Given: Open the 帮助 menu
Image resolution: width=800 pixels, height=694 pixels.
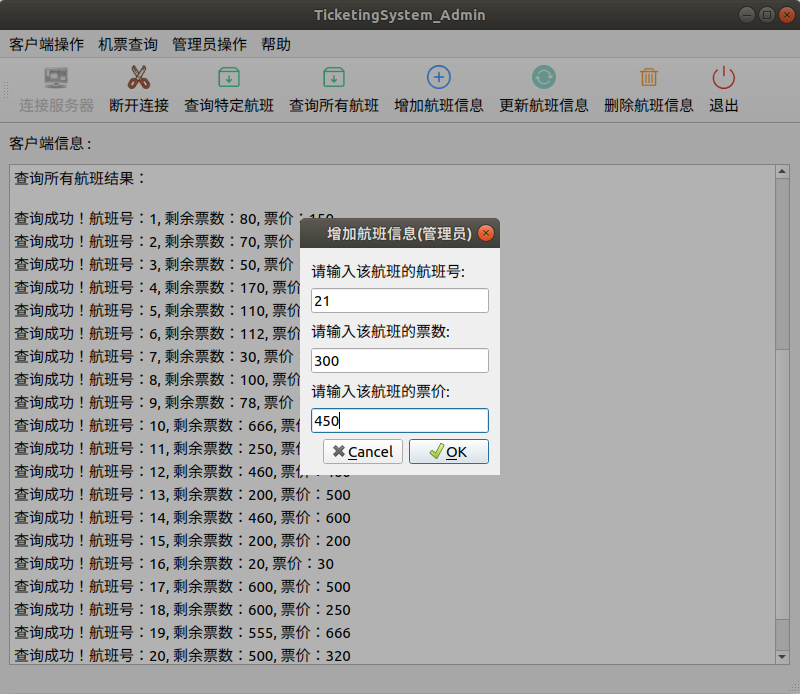Looking at the screenshot, I should coord(276,44).
